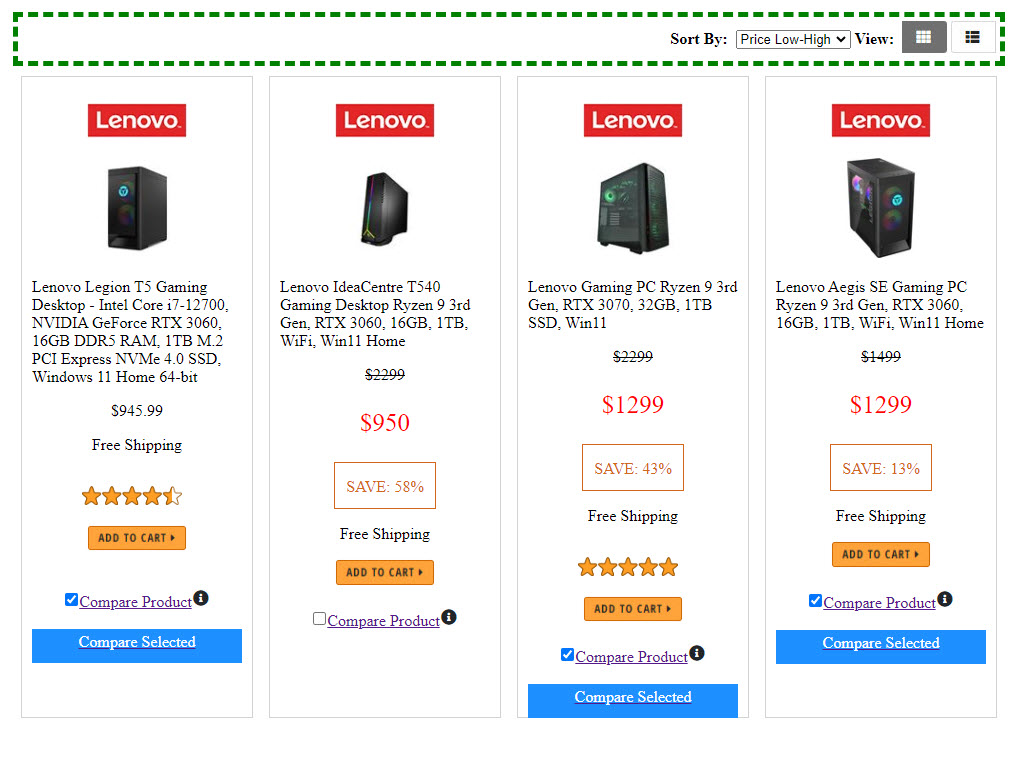This screenshot has height=767, width=1023.
Task: Open the Sort By dropdown
Action: (792, 39)
